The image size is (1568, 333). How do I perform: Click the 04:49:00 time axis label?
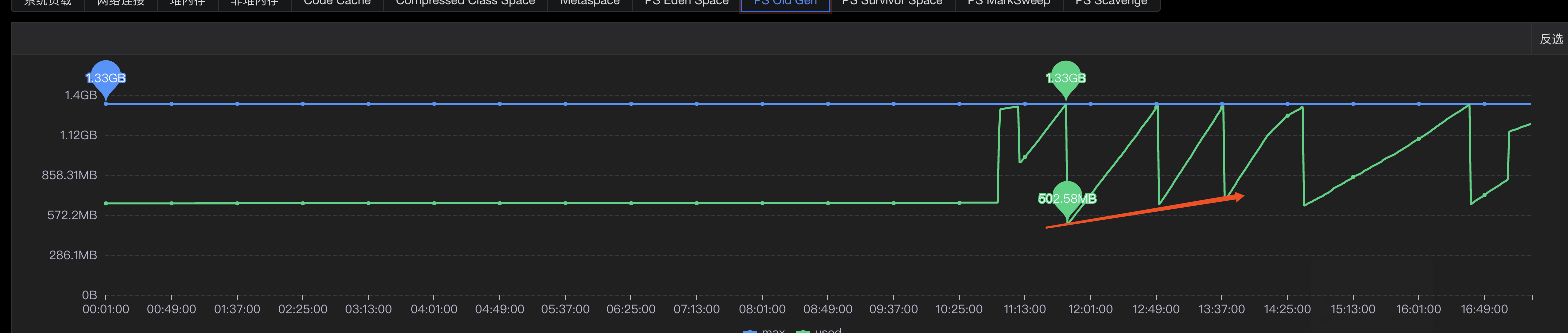pos(499,309)
